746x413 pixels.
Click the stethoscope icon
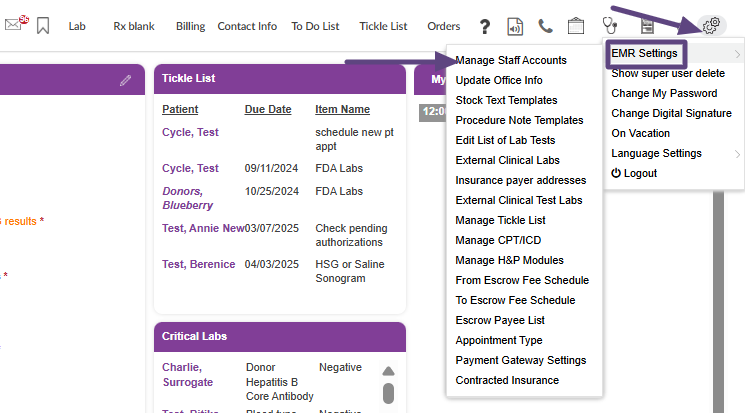(x=609, y=26)
